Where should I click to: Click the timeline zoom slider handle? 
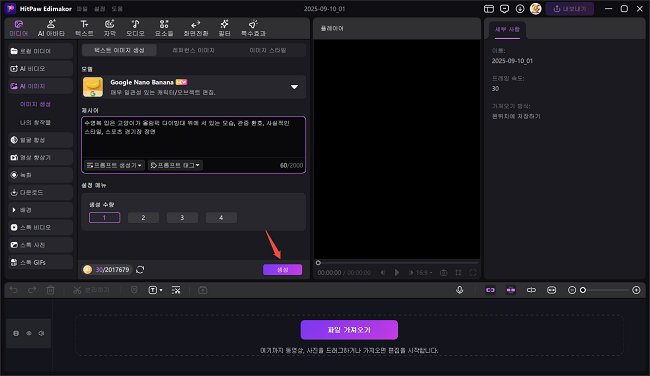coord(583,290)
